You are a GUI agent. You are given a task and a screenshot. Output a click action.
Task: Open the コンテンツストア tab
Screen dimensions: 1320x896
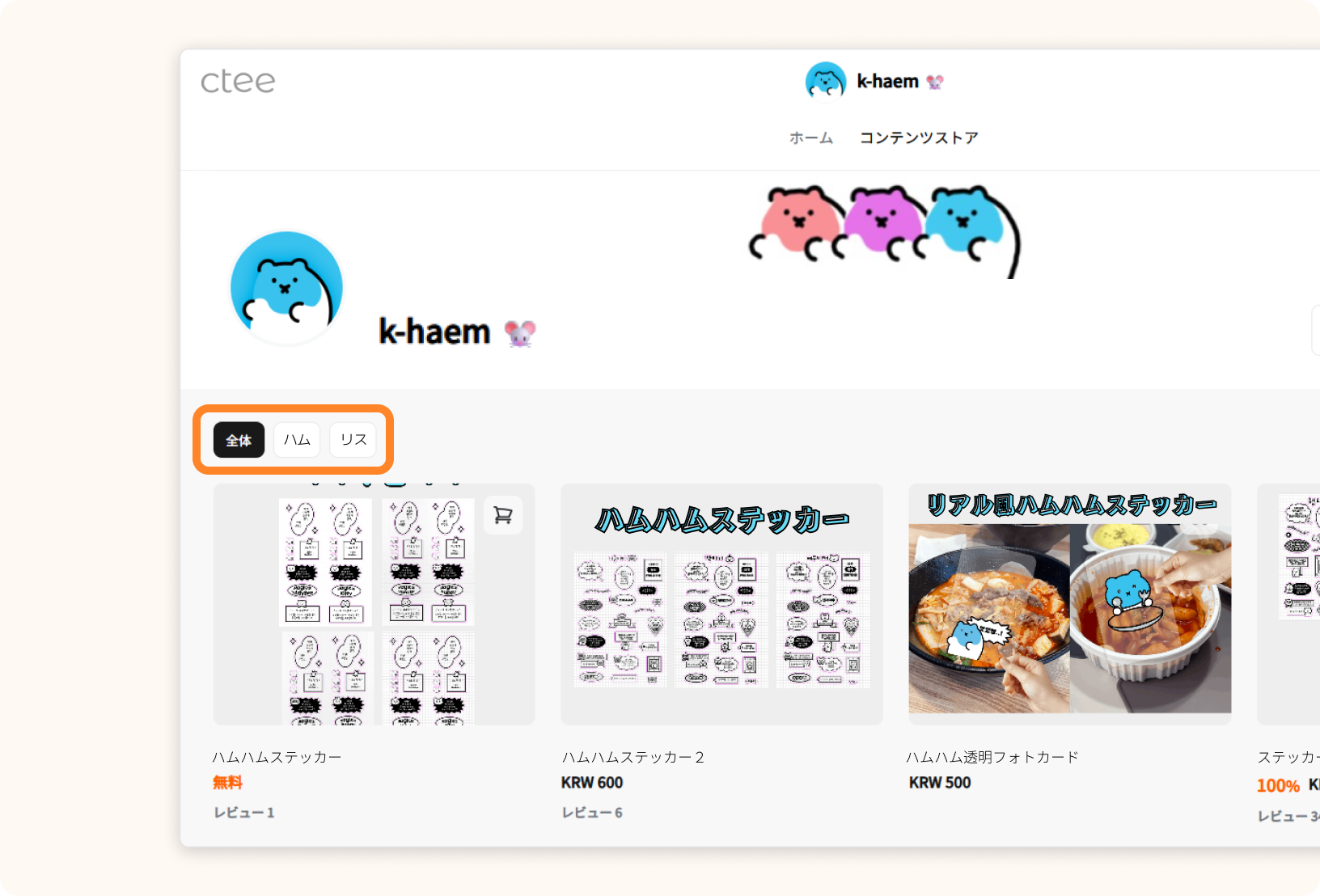pos(919,138)
